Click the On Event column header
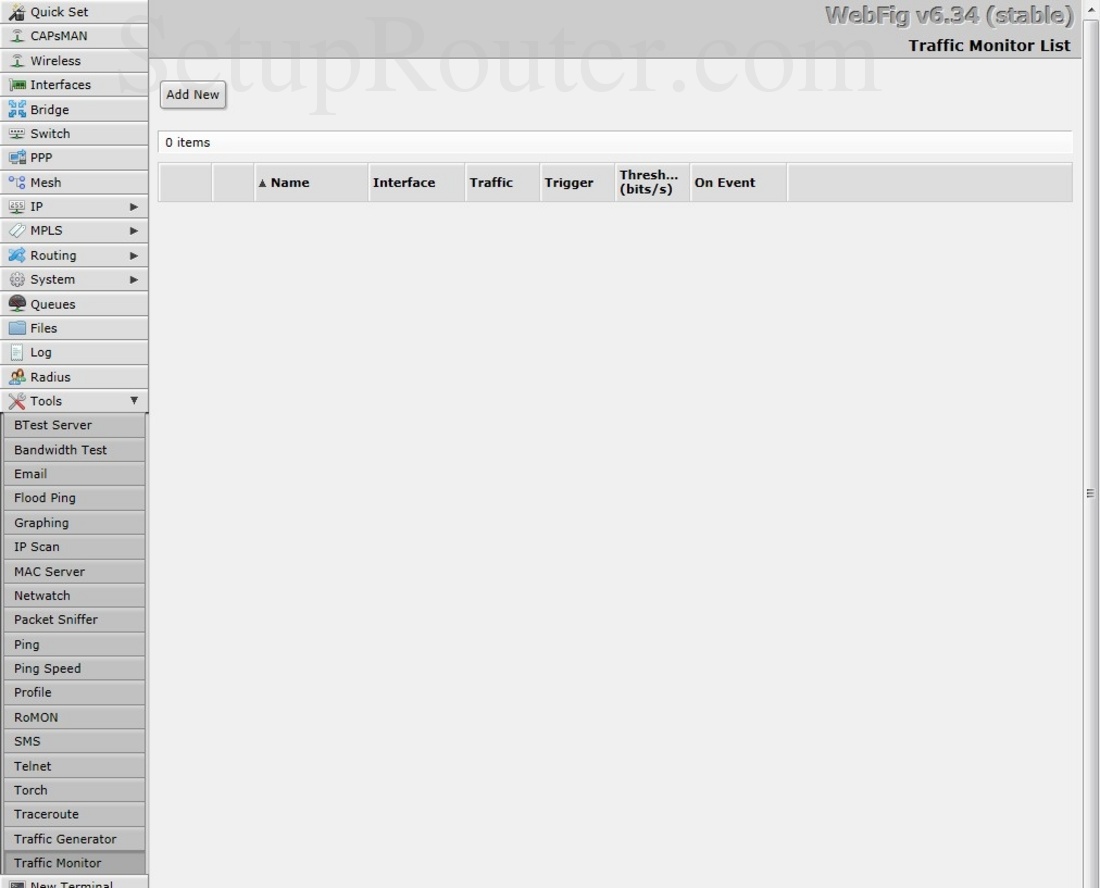This screenshot has width=1100, height=888. [739, 182]
